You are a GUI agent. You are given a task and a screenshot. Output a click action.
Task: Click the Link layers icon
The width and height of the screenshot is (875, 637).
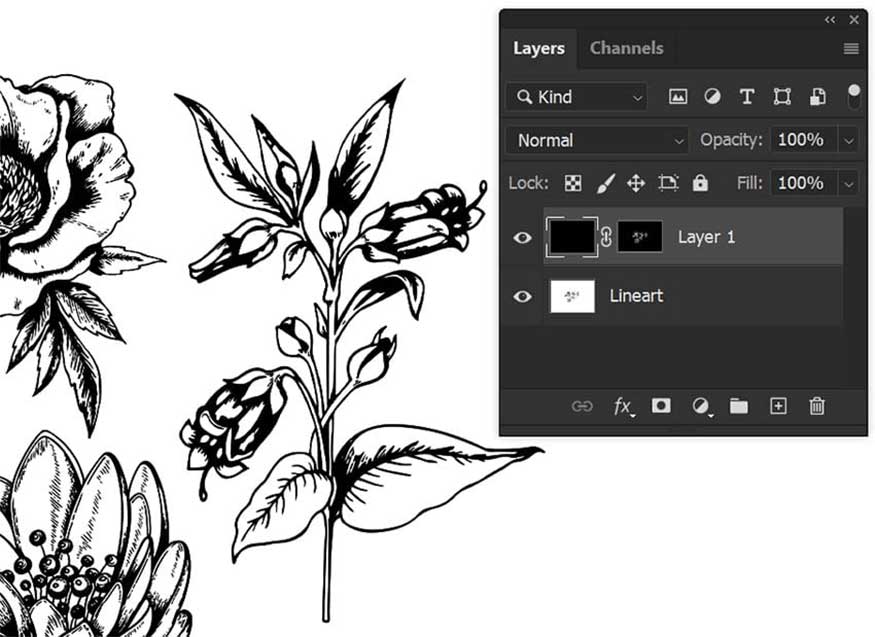pyautogui.click(x=582, y=406)
